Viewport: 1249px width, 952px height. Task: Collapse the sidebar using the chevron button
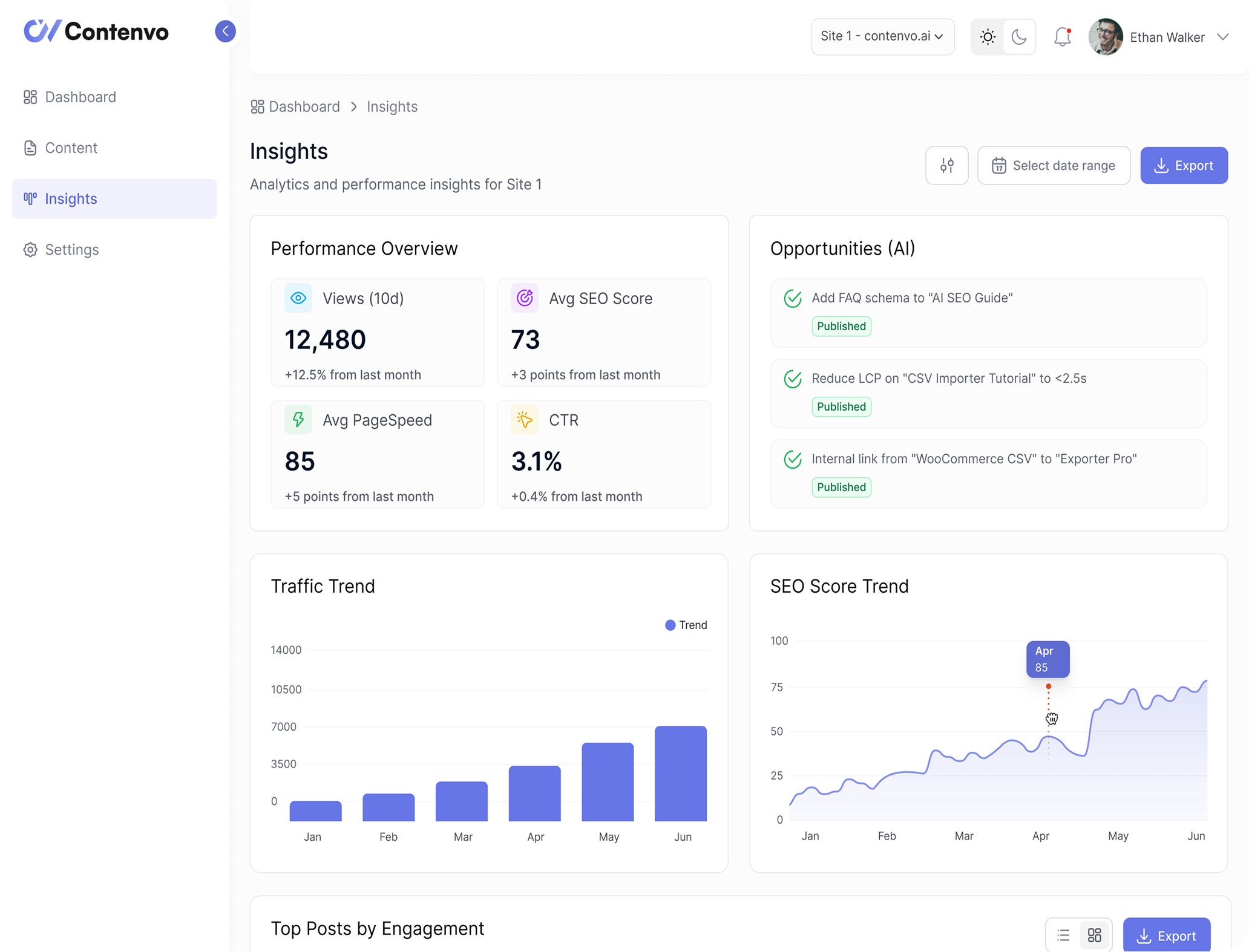point(225,31)
